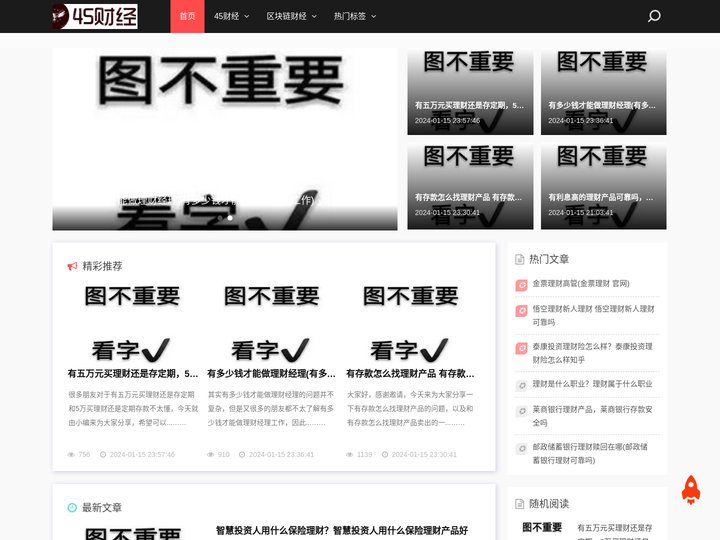This screenshot has height=540, width=720.
Task: Click recommended image above 有多少钱才能做理财经理 title
Action: coord(271,323)
